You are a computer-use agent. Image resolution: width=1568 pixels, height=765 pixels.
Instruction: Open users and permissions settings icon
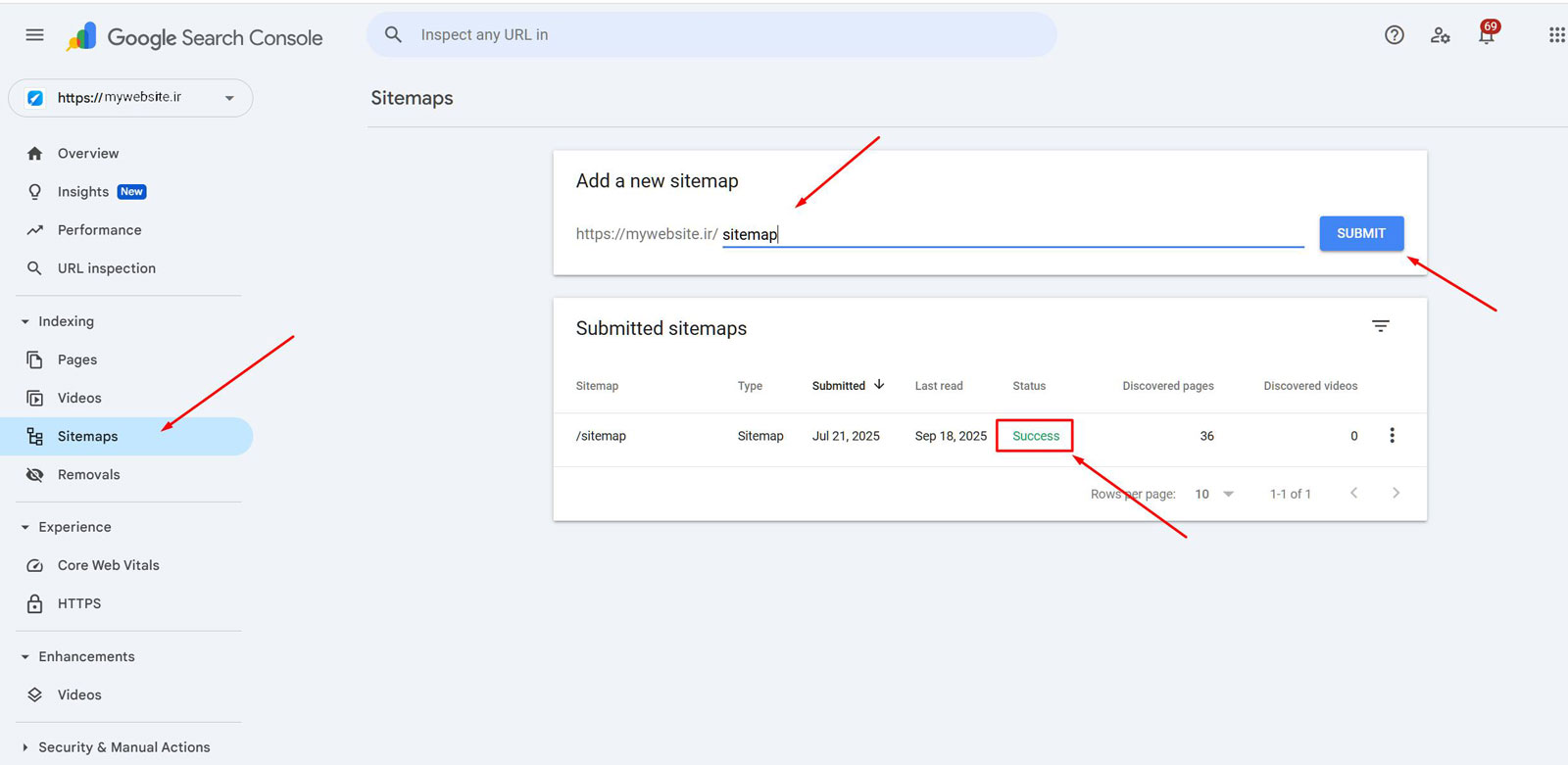click(x=1440, y=35)
